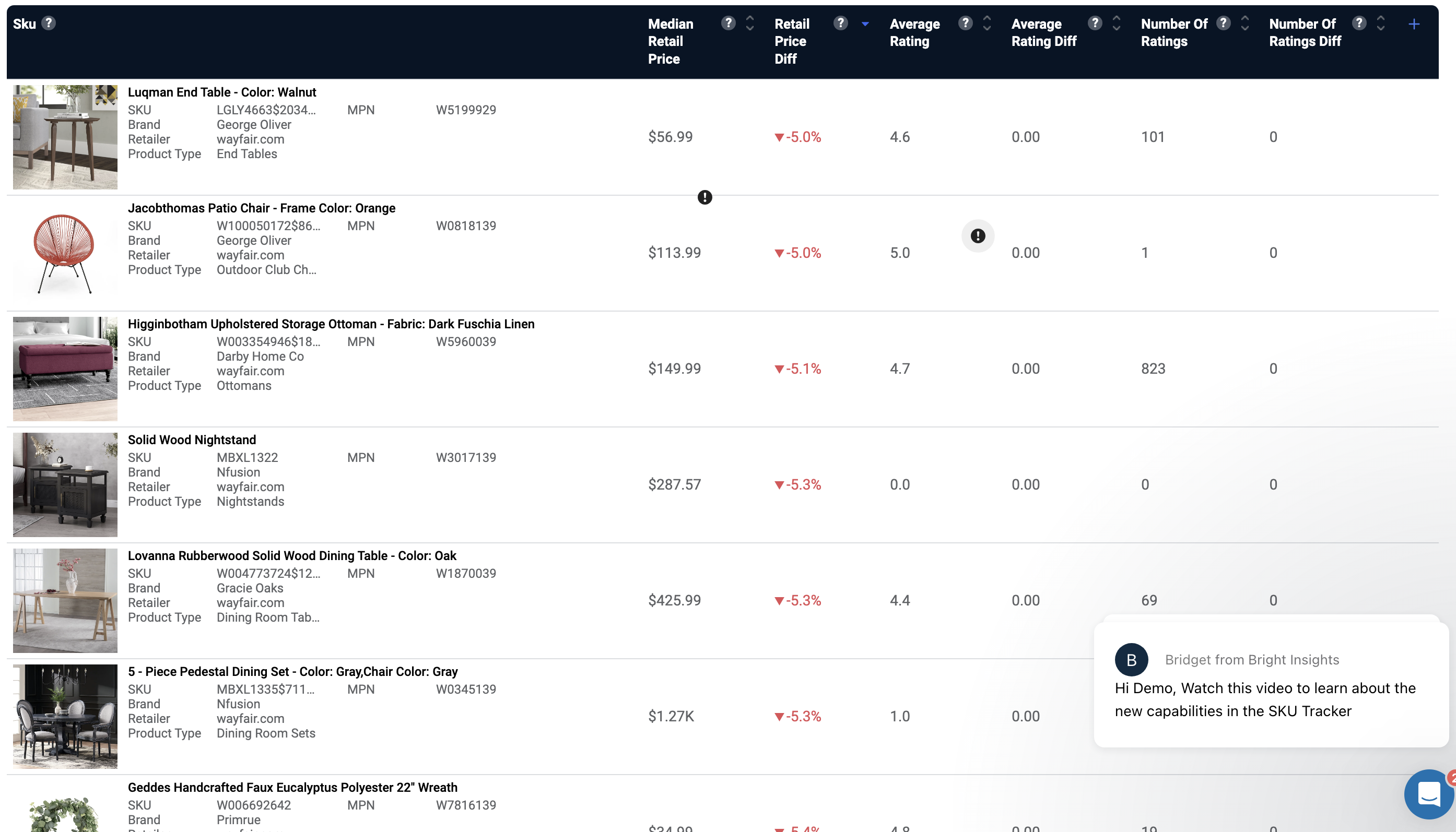
Task: Open help icon for Retail Price Diff
Action: pos(840,23)
